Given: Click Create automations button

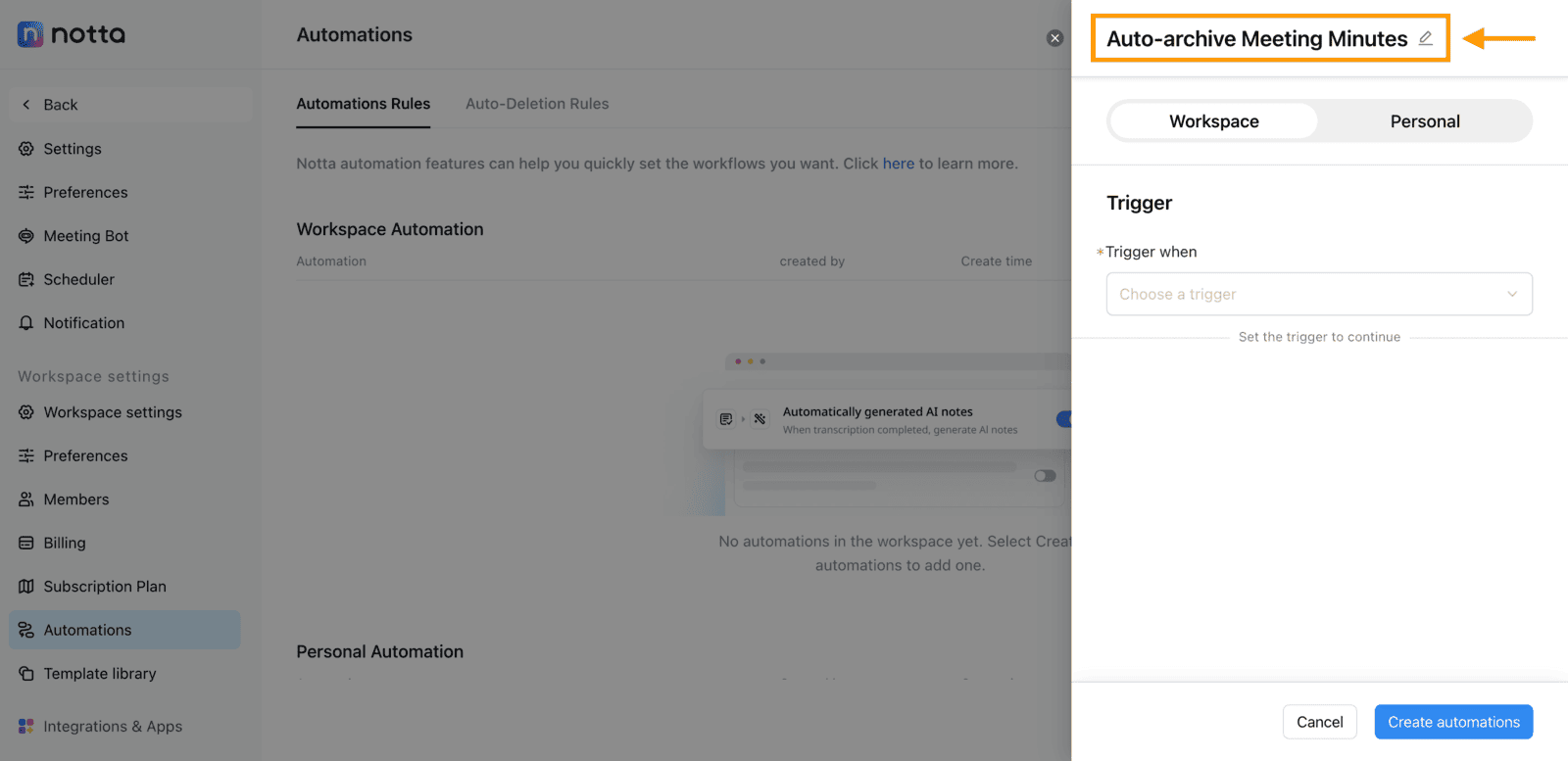Looking at the screenshot, I should 1453,722.
